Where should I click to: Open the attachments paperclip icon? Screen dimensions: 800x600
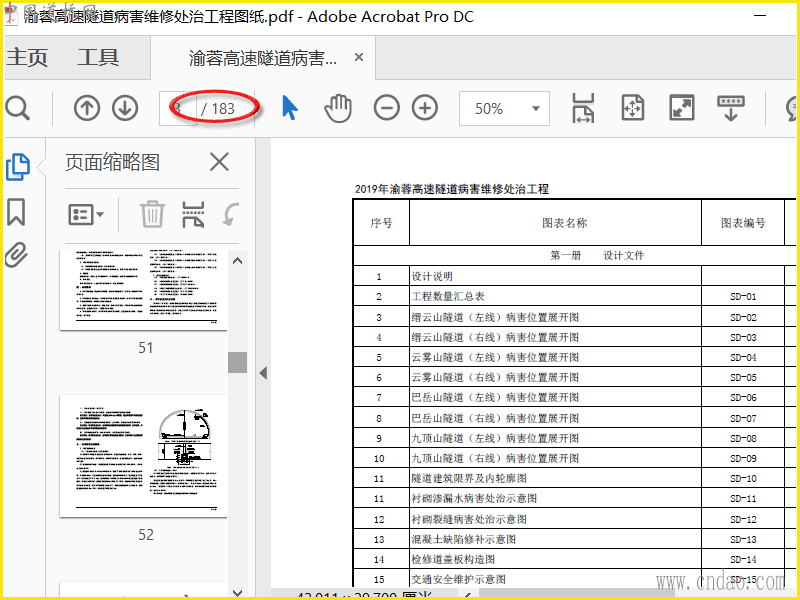pos(16,255)
